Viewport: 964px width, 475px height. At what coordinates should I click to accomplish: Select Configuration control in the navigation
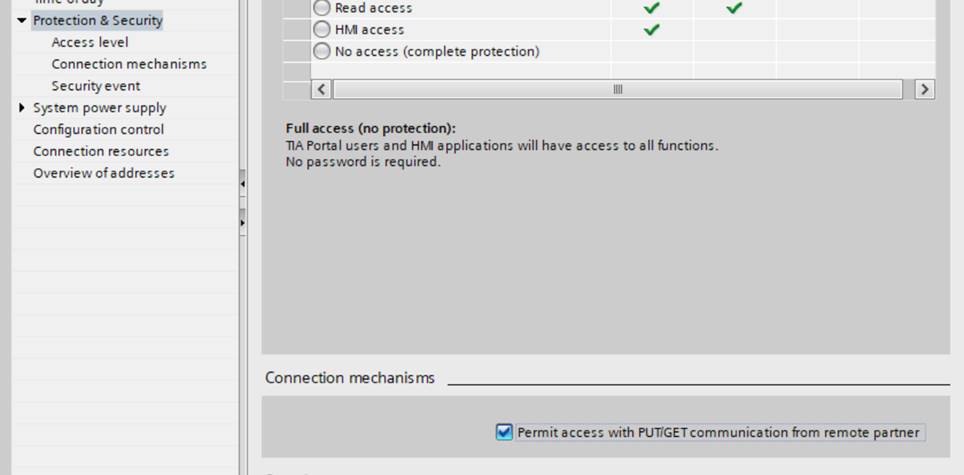(98, 130)
